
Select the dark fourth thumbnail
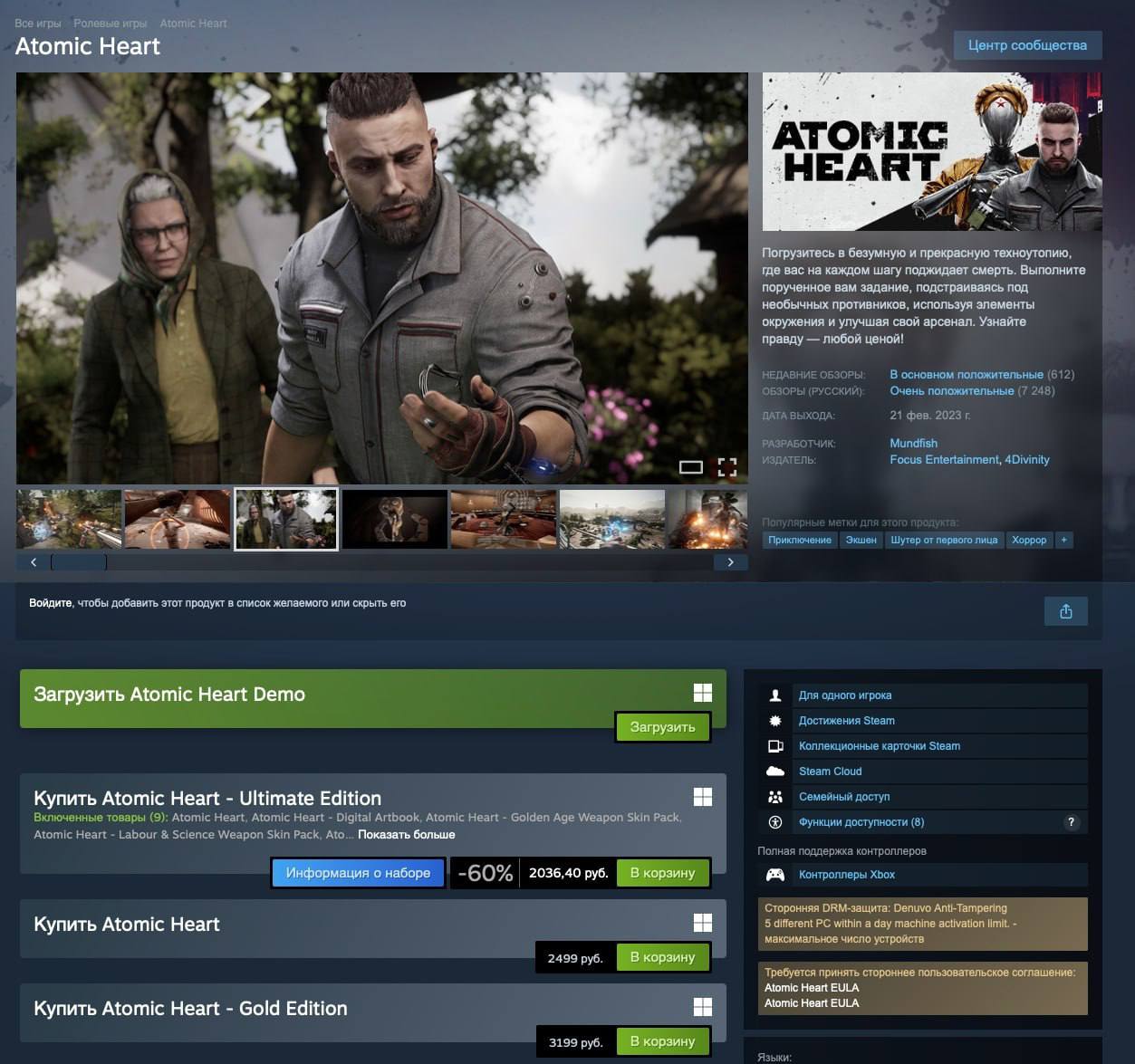click(x=395, y=519)
